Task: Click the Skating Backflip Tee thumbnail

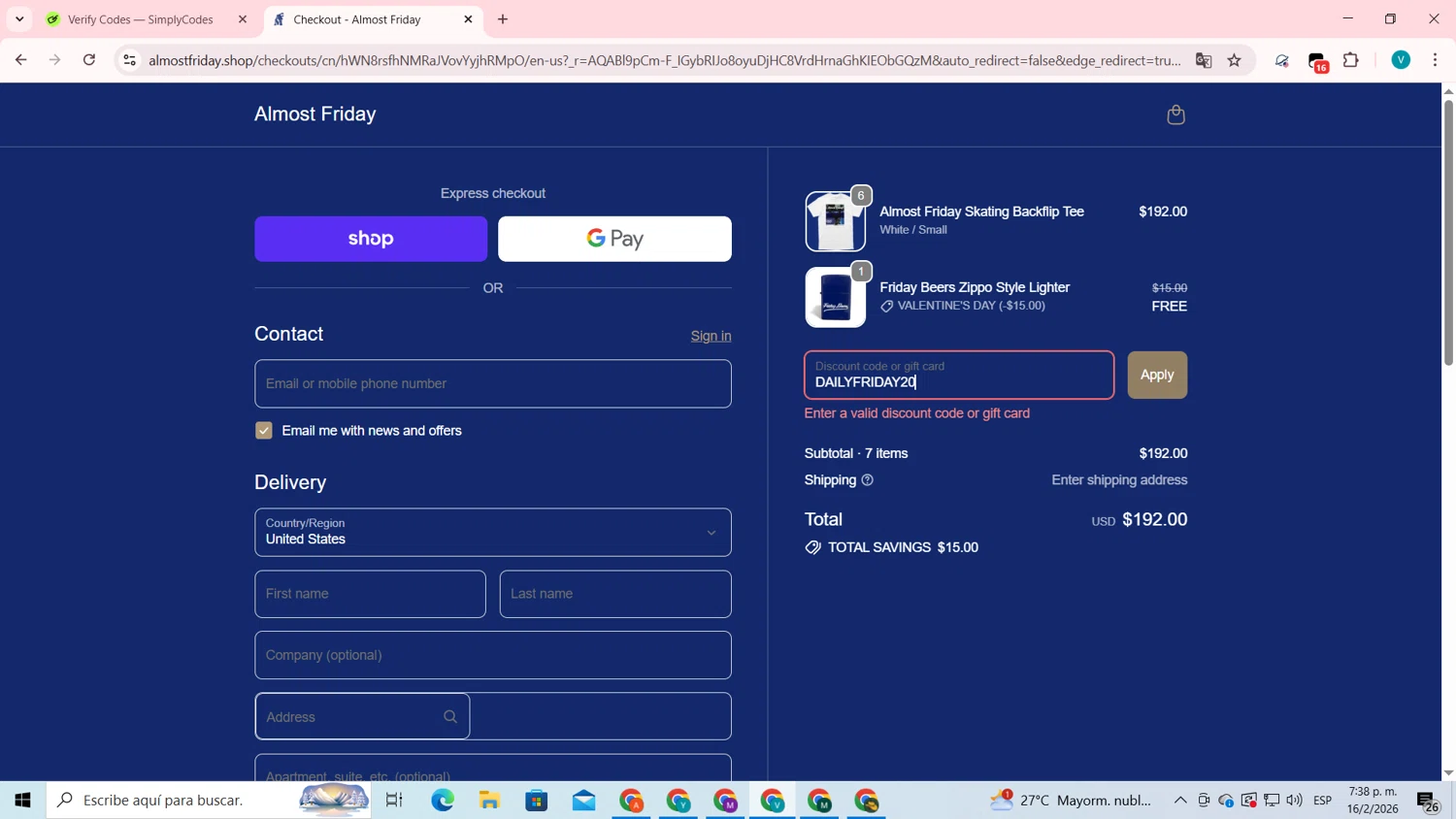Action: click(835, 221)
